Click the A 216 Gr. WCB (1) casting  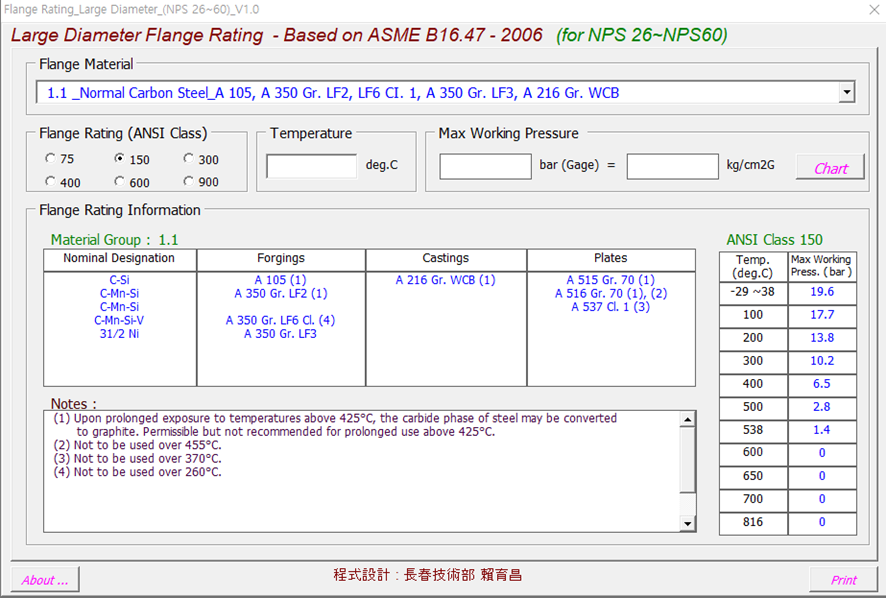pos(445,280)
